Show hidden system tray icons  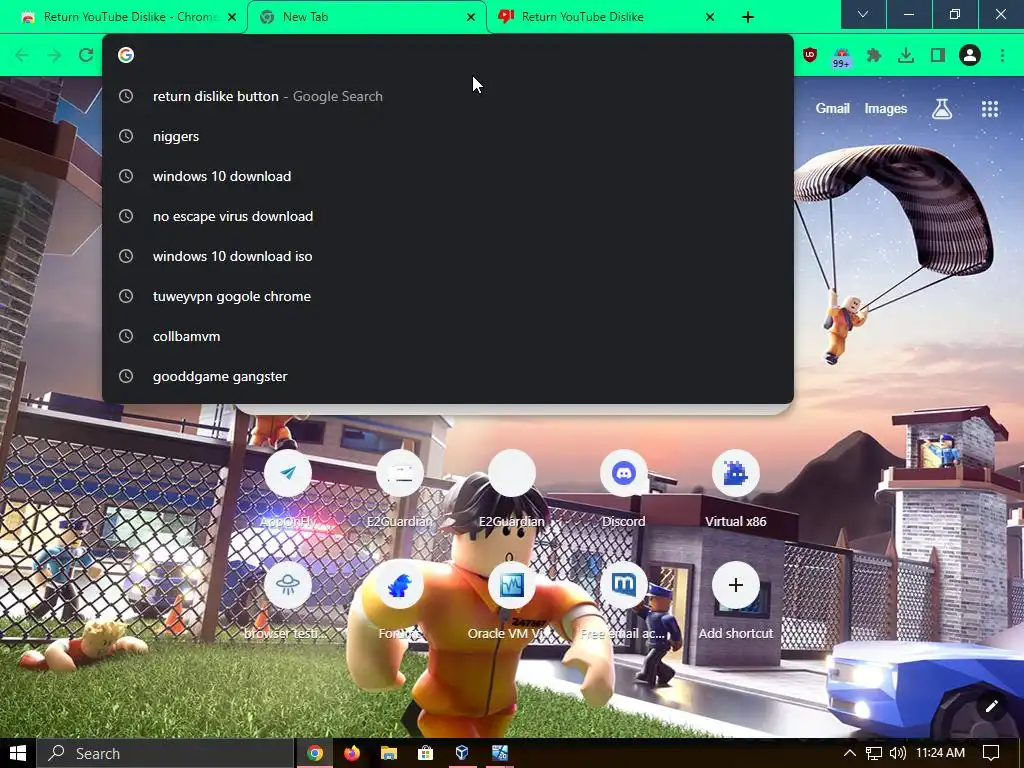(850, 754)
